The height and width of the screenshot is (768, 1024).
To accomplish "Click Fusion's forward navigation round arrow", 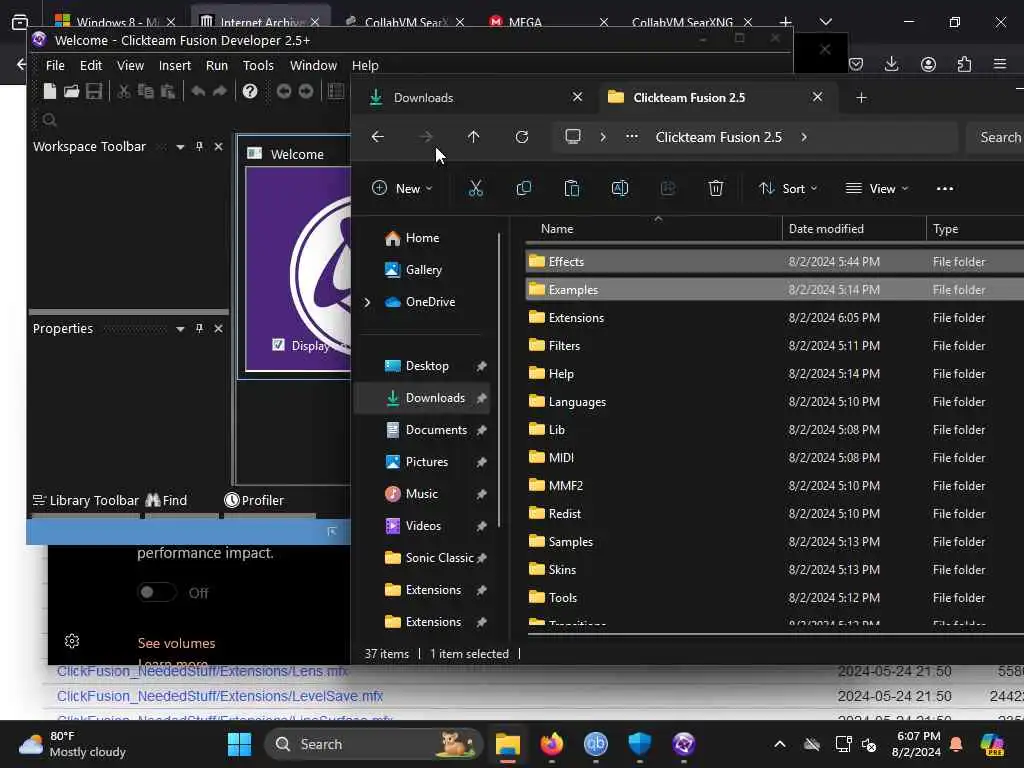I will tap(306, 91).
